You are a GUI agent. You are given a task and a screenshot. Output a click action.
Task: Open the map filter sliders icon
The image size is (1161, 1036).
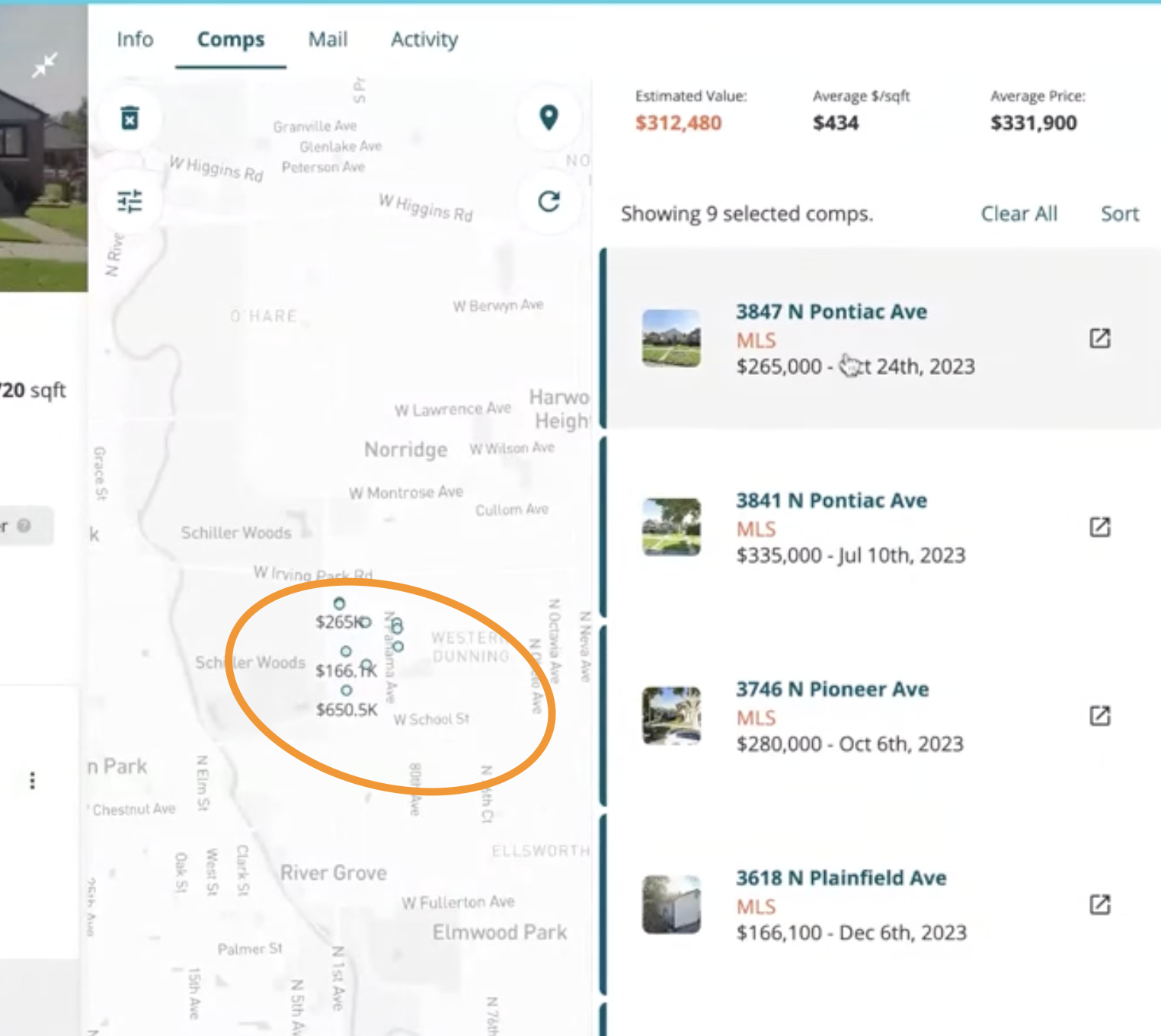point(130,201)
